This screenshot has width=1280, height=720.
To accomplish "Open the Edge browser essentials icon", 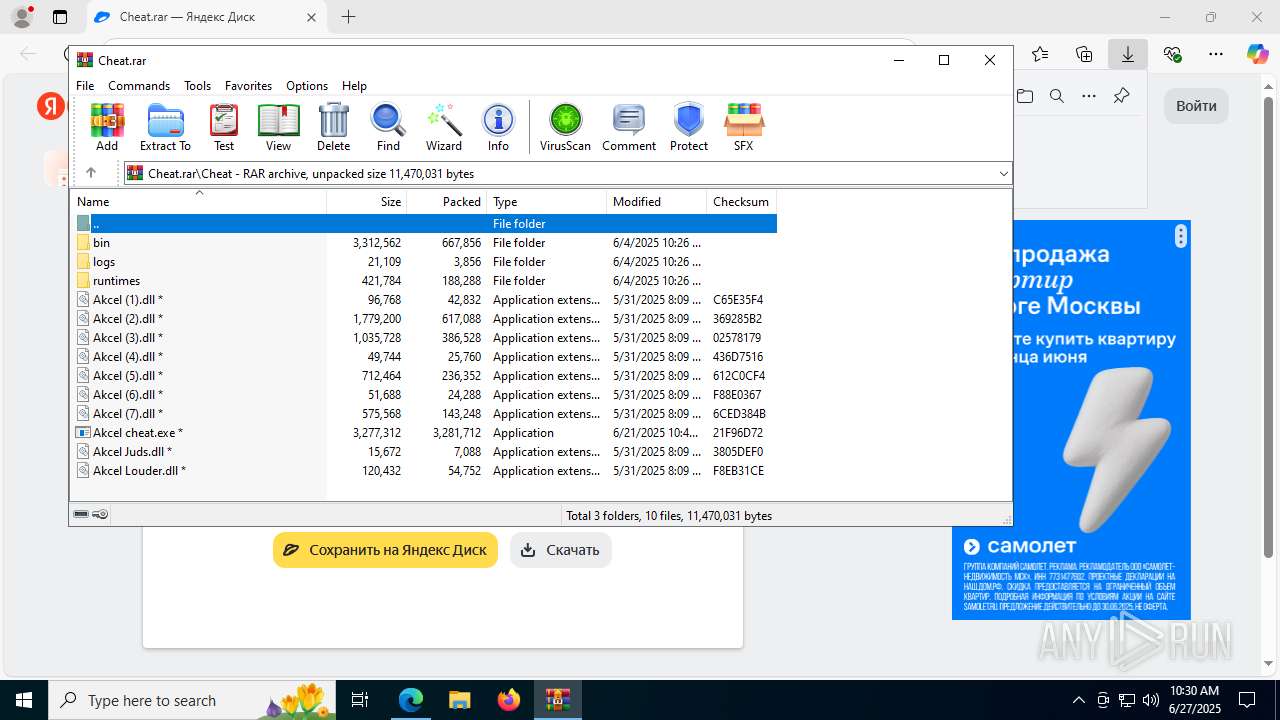I will [x=1172, y=54].
